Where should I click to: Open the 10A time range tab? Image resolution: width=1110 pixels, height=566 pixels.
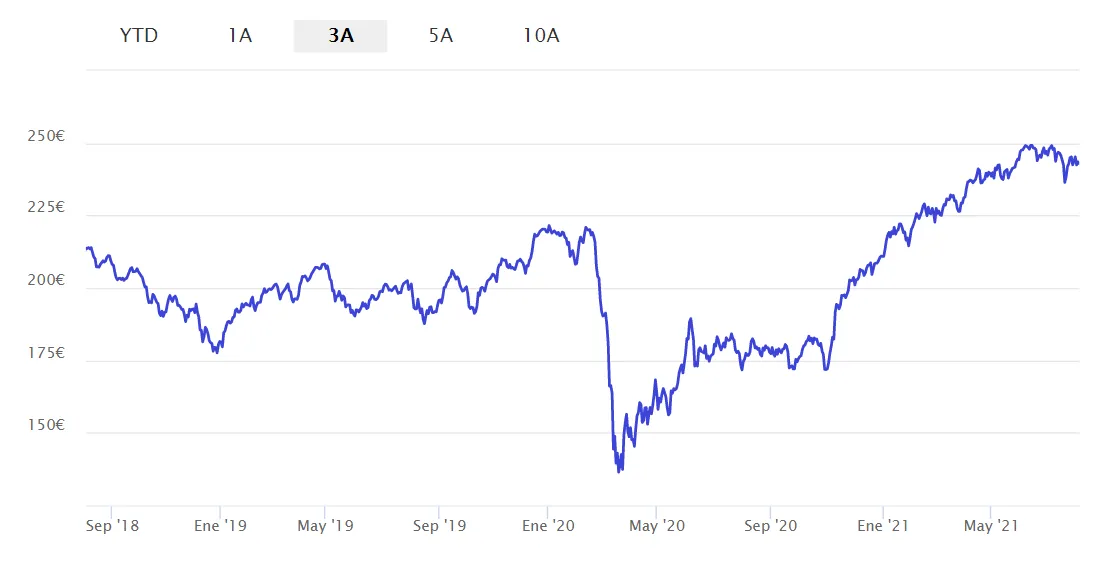click(541, 36)
